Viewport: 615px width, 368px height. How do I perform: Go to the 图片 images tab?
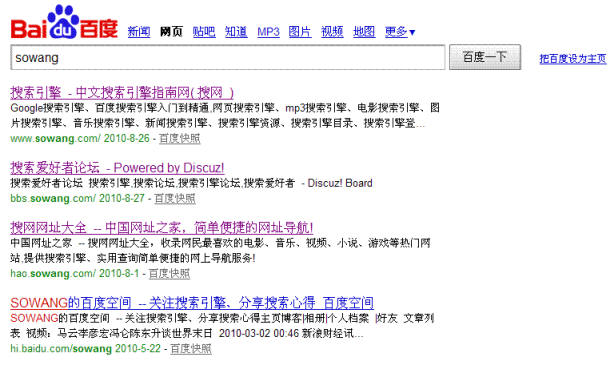[300, 32]
